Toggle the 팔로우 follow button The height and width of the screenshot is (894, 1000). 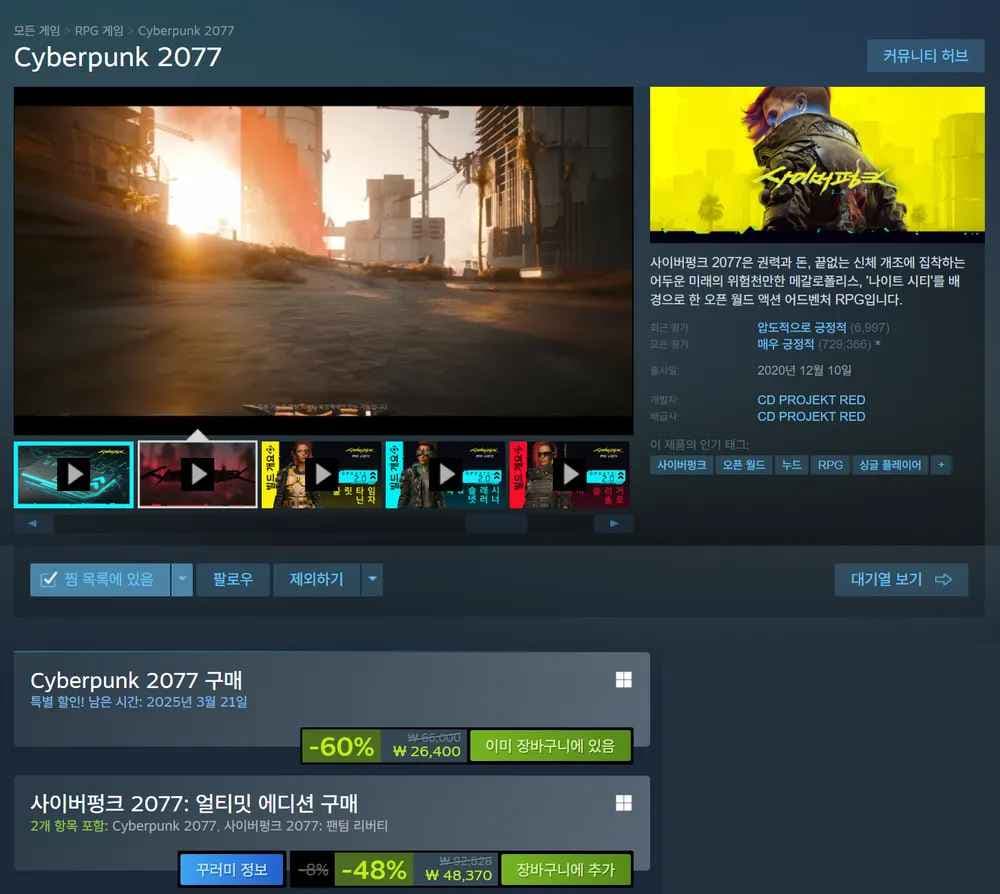coord(232,579)
